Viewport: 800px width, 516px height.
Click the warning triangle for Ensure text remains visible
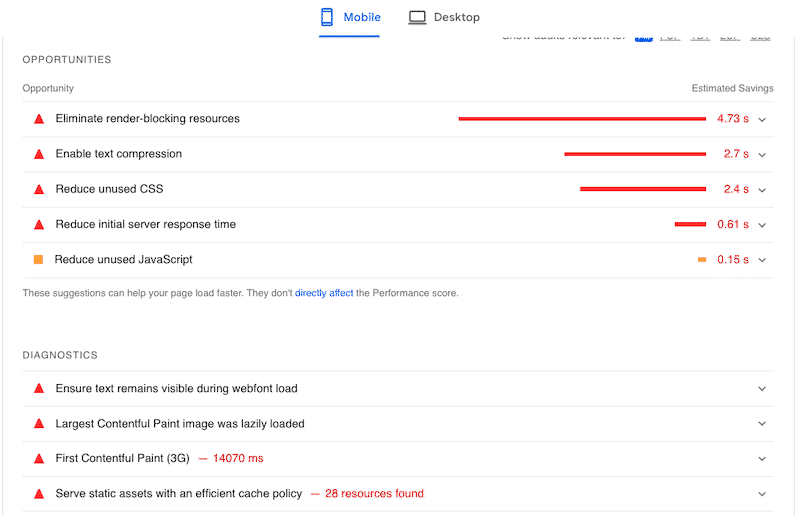pyautogui.click(x=39, y=389)
